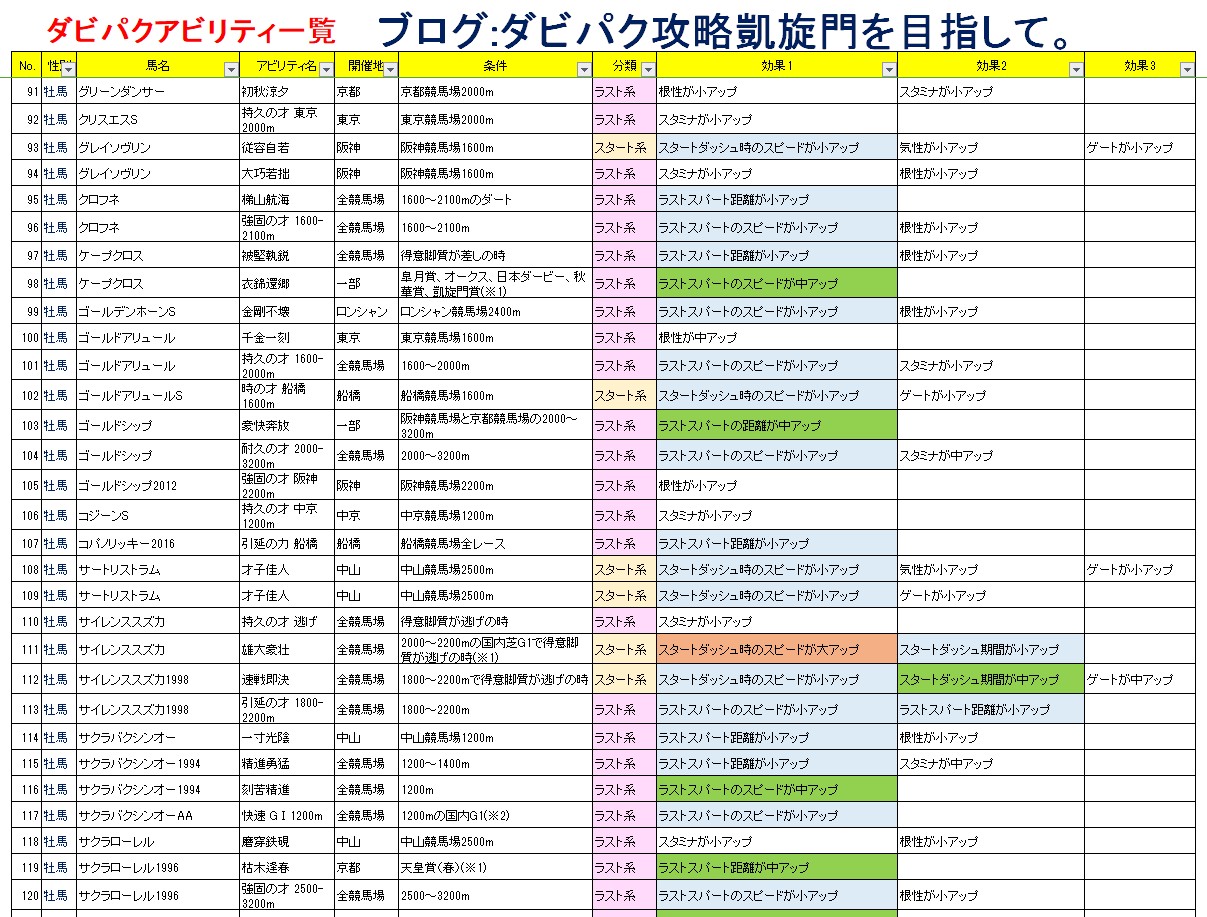Select the ゲートが中アップ effect cell
The image size is (1207, 917).
pyautogui.click(x=1140, y=679)
